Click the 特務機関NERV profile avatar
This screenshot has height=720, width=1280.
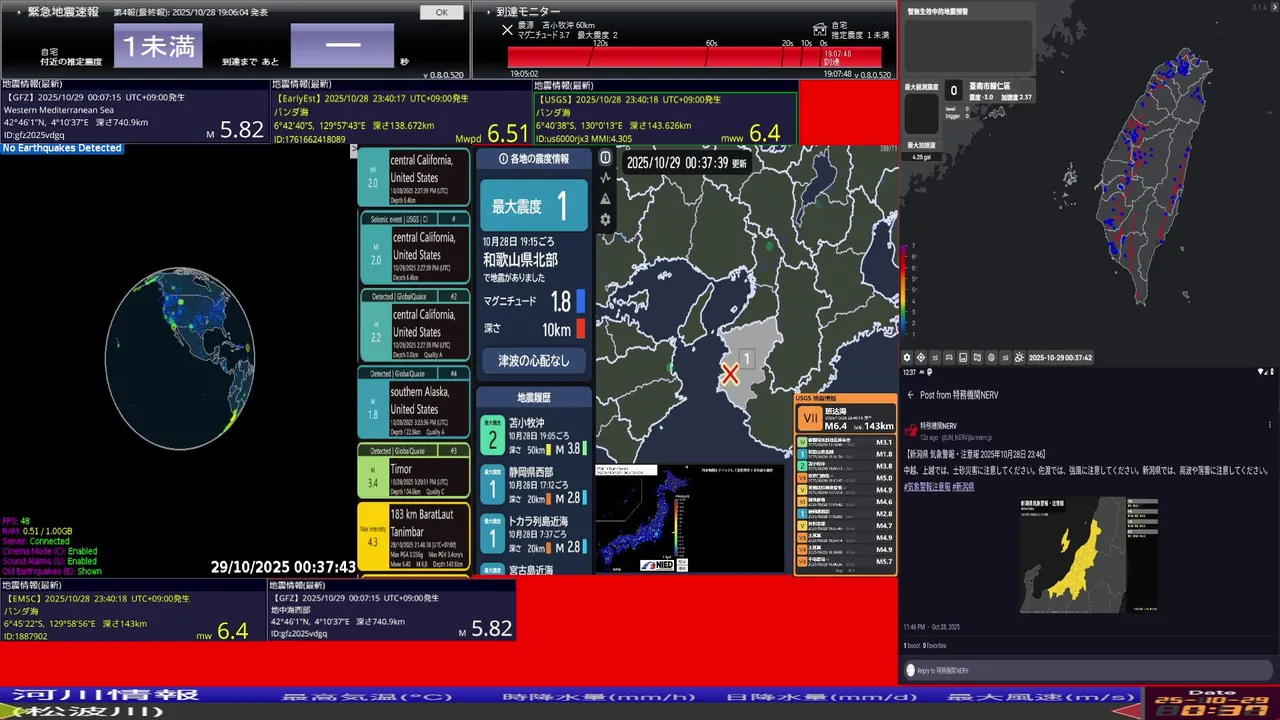[911, 430]
